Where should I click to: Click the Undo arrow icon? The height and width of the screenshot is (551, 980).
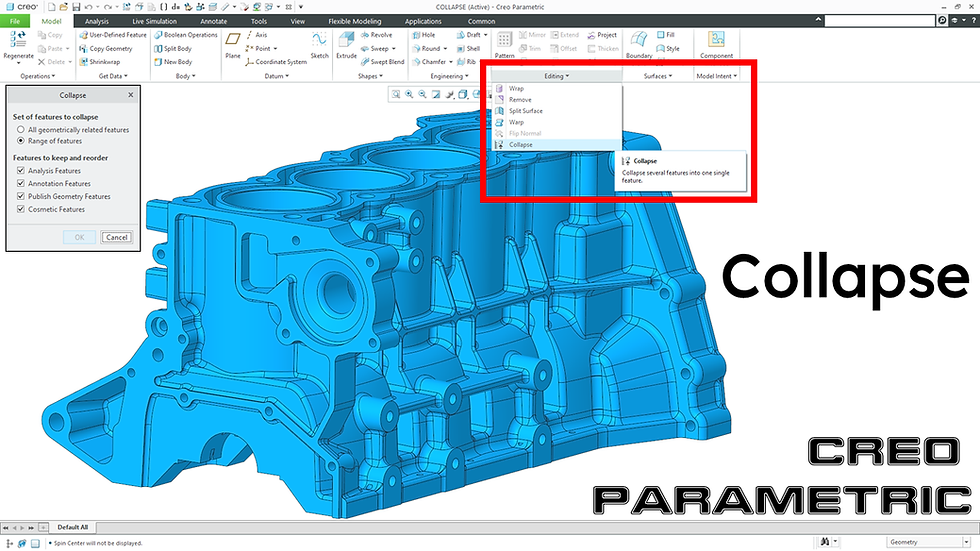[x=88, y=7]
